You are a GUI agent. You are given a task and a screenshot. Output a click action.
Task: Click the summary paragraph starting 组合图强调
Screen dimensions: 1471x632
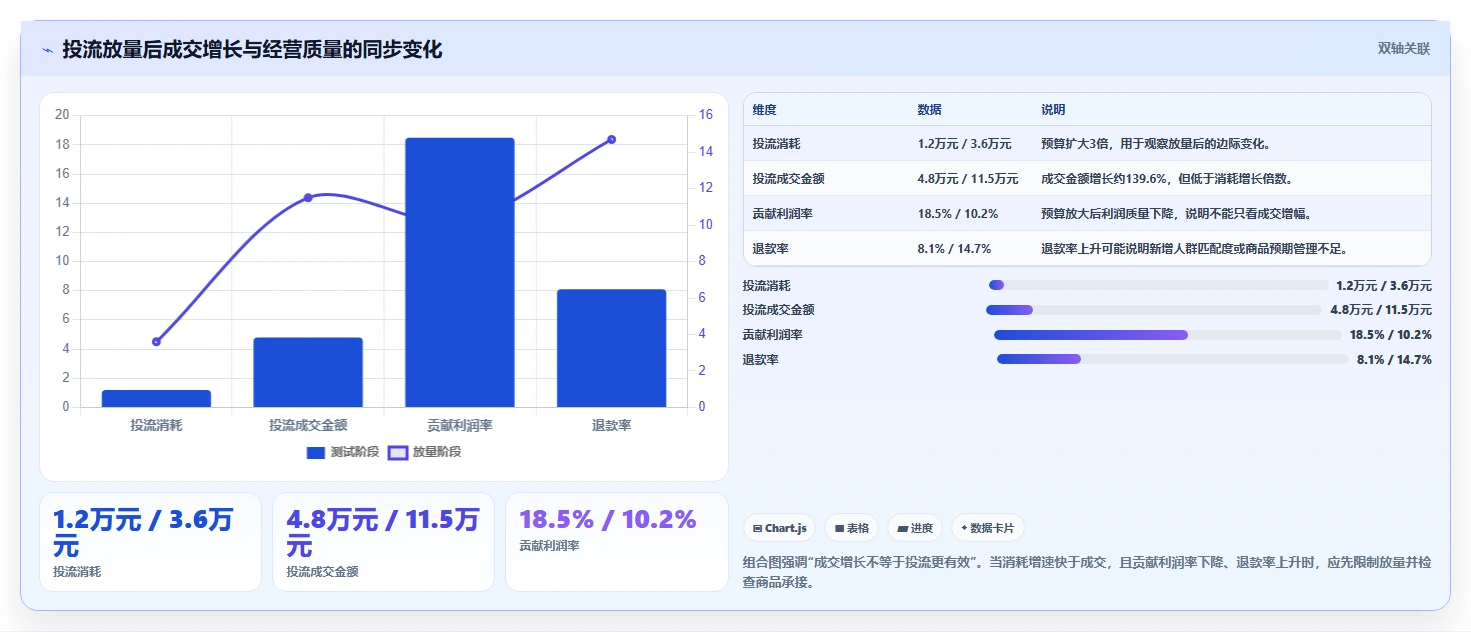1088,572
